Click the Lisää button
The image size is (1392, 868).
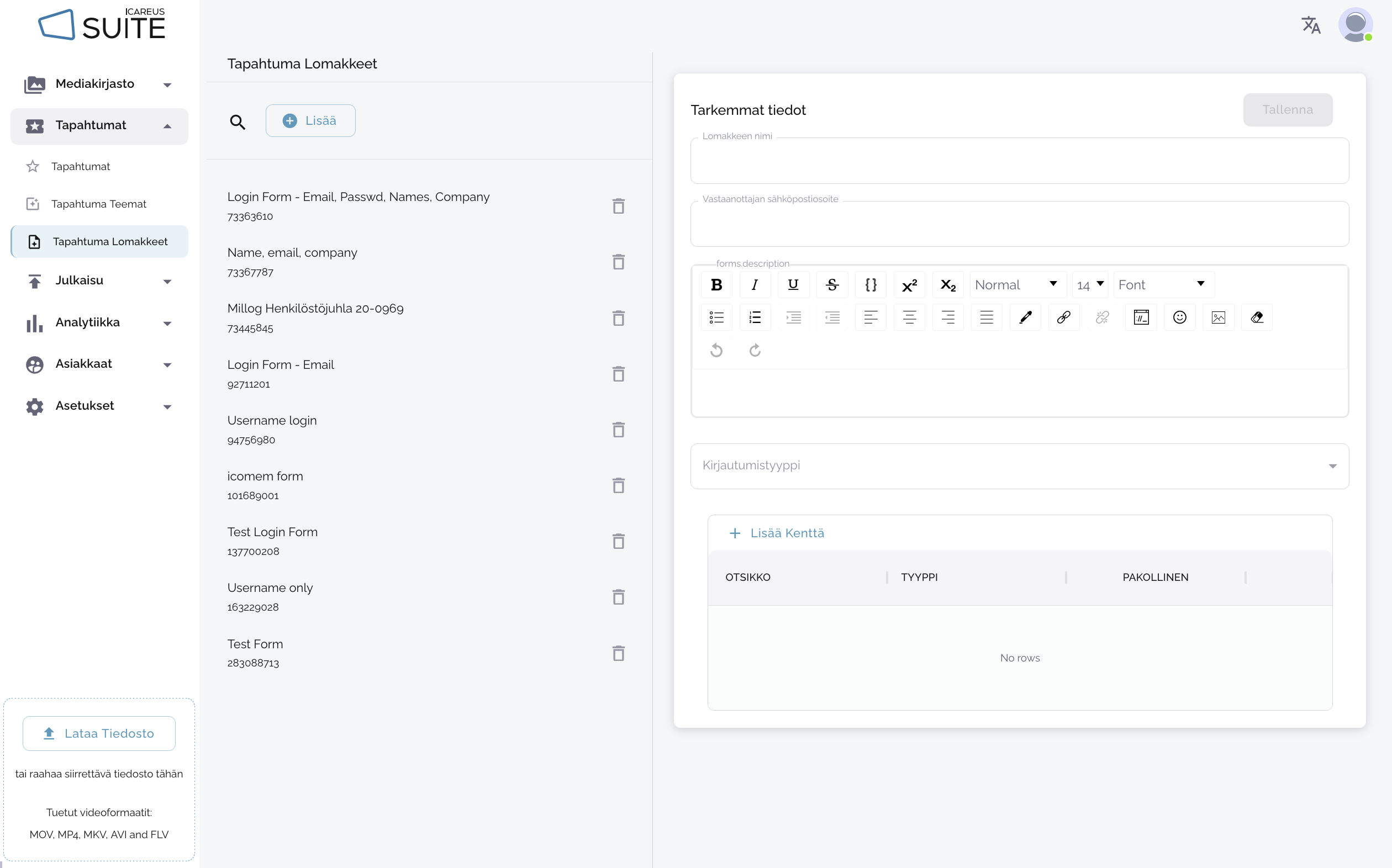tap(310, 120)
